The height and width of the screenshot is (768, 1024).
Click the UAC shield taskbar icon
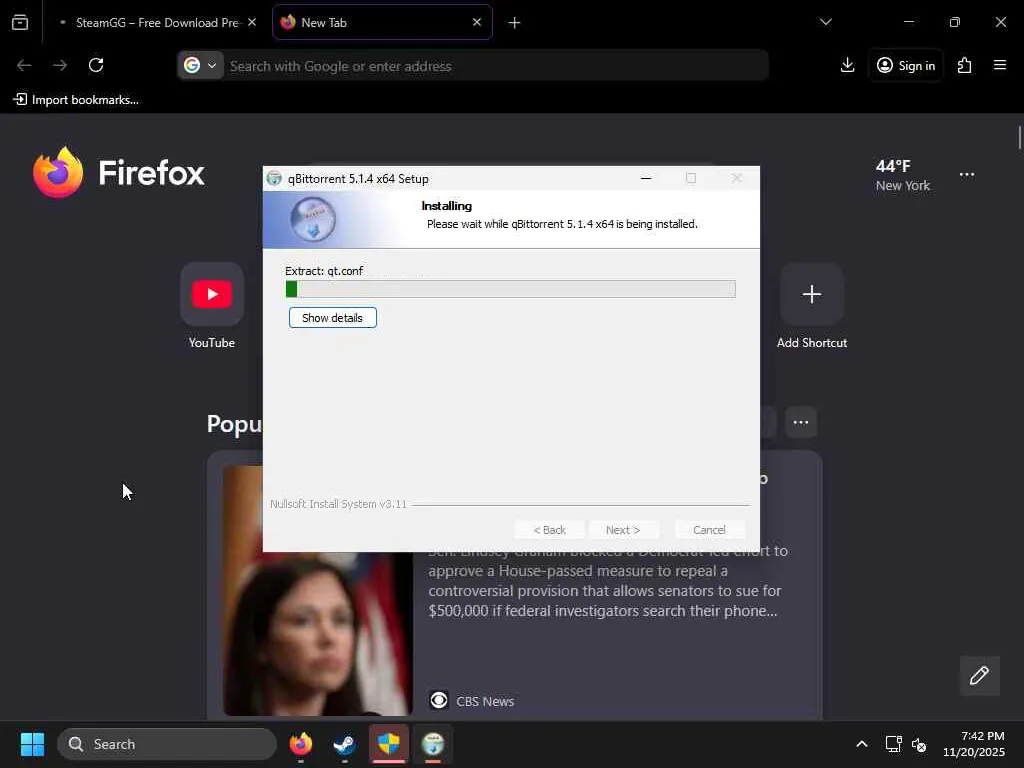389,744
